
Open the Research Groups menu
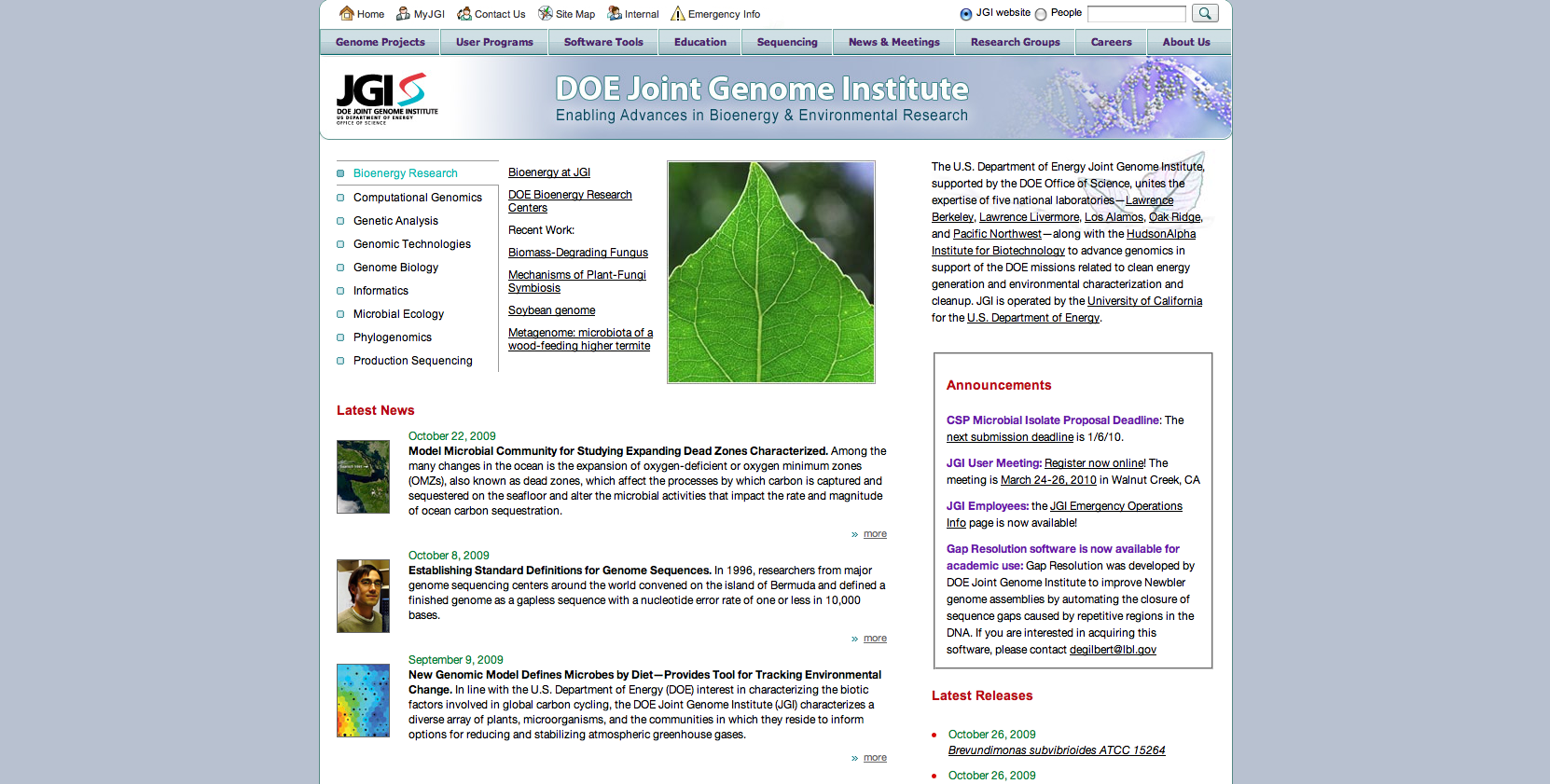coord(1016,42)
